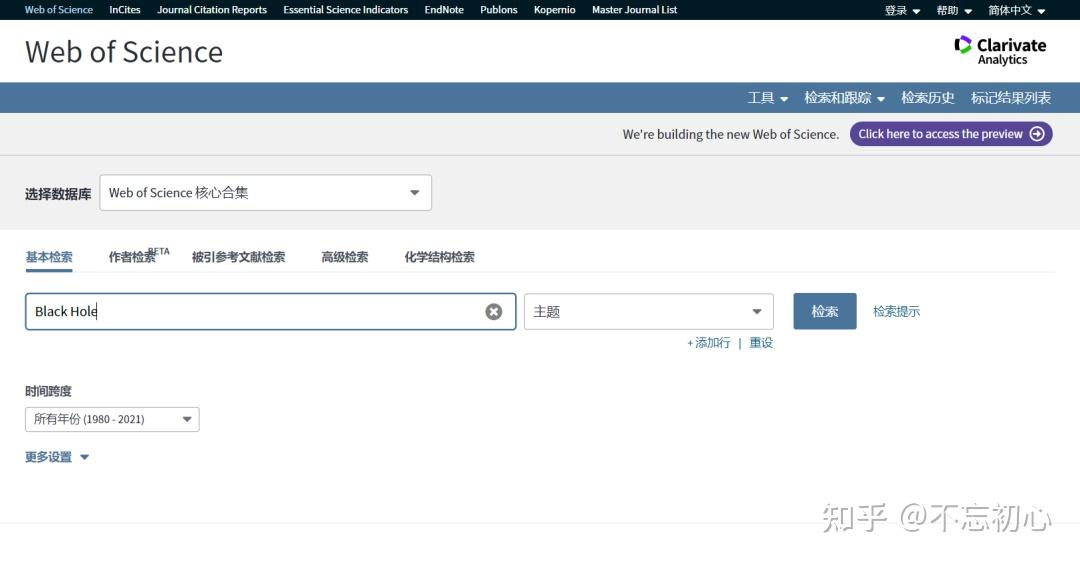Open the 所有年份 (1980 - 2021) dropdown
Image resolution: width=1080 pixels, height=562 pixels.
click(x=112, y=419)
